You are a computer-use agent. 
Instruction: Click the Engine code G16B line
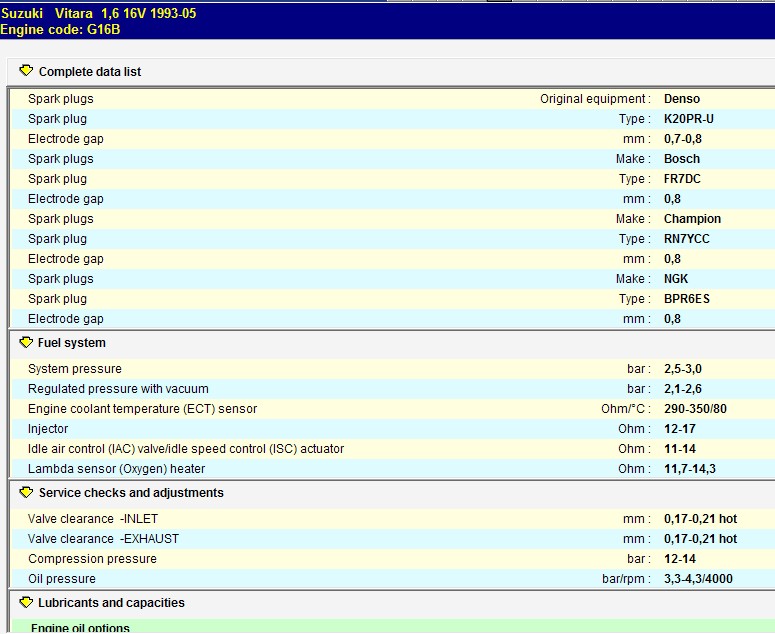(x=59, y=31)
